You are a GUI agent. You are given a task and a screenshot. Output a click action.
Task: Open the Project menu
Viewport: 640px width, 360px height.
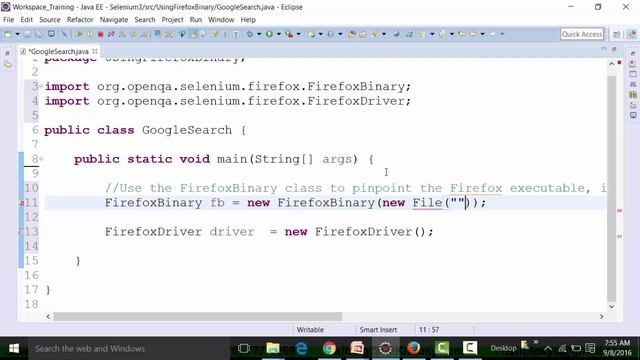pos(172,20)
